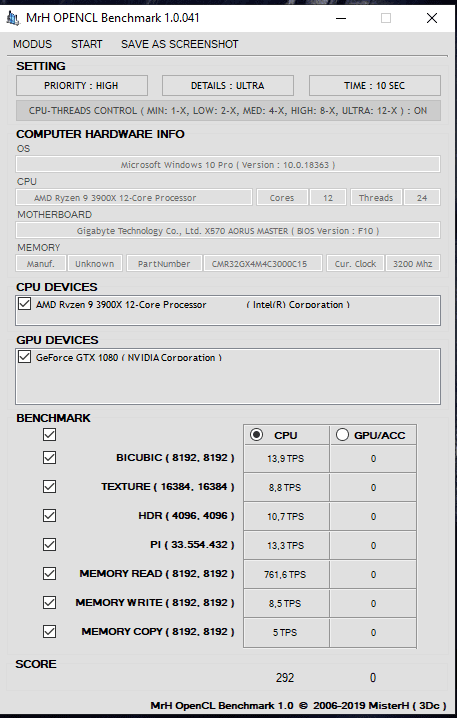The width and height of the screenshot is (457, 718).
Task: Click the PRIORITY : HIGH button
Action: point(82,86)
